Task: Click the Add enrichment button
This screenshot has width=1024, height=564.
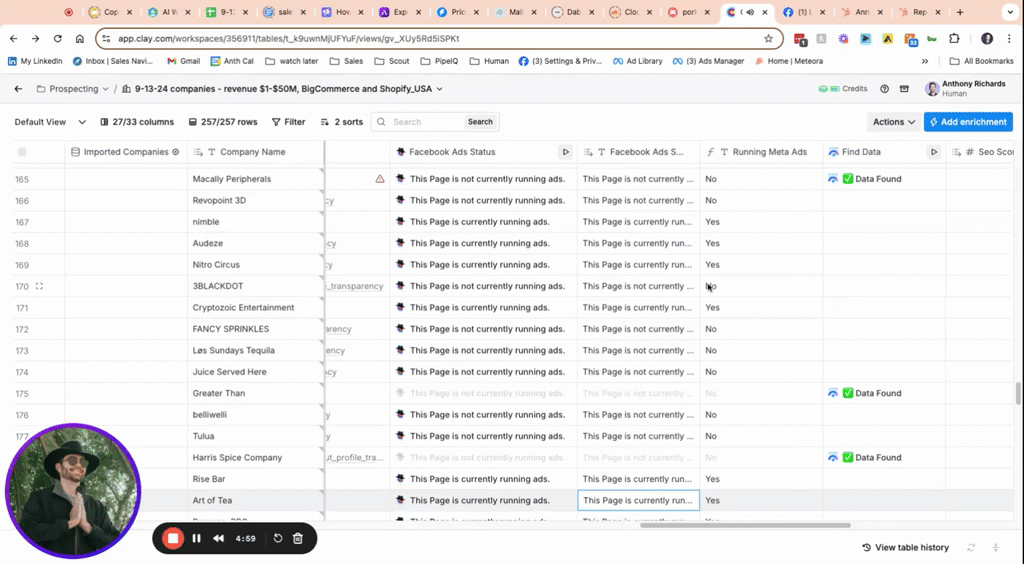Action: (968, 122)
